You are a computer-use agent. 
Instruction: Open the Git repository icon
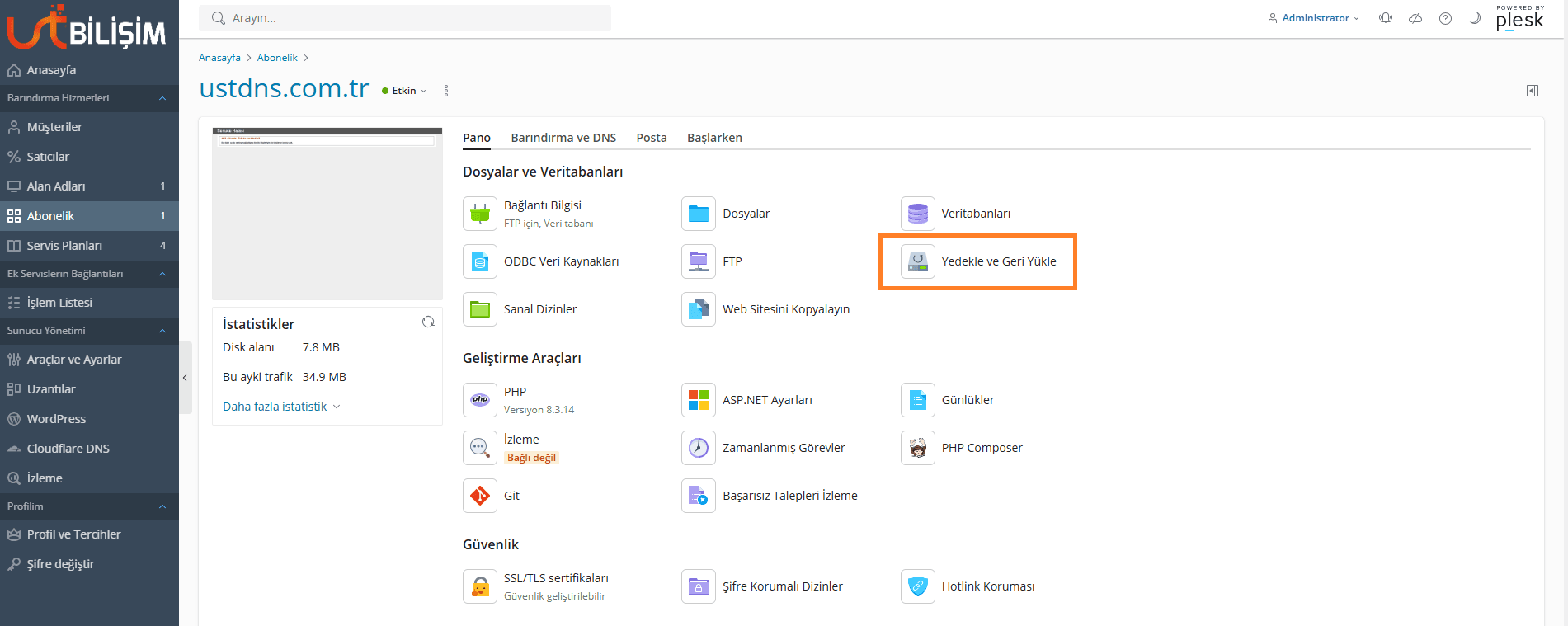pos(480,496)
